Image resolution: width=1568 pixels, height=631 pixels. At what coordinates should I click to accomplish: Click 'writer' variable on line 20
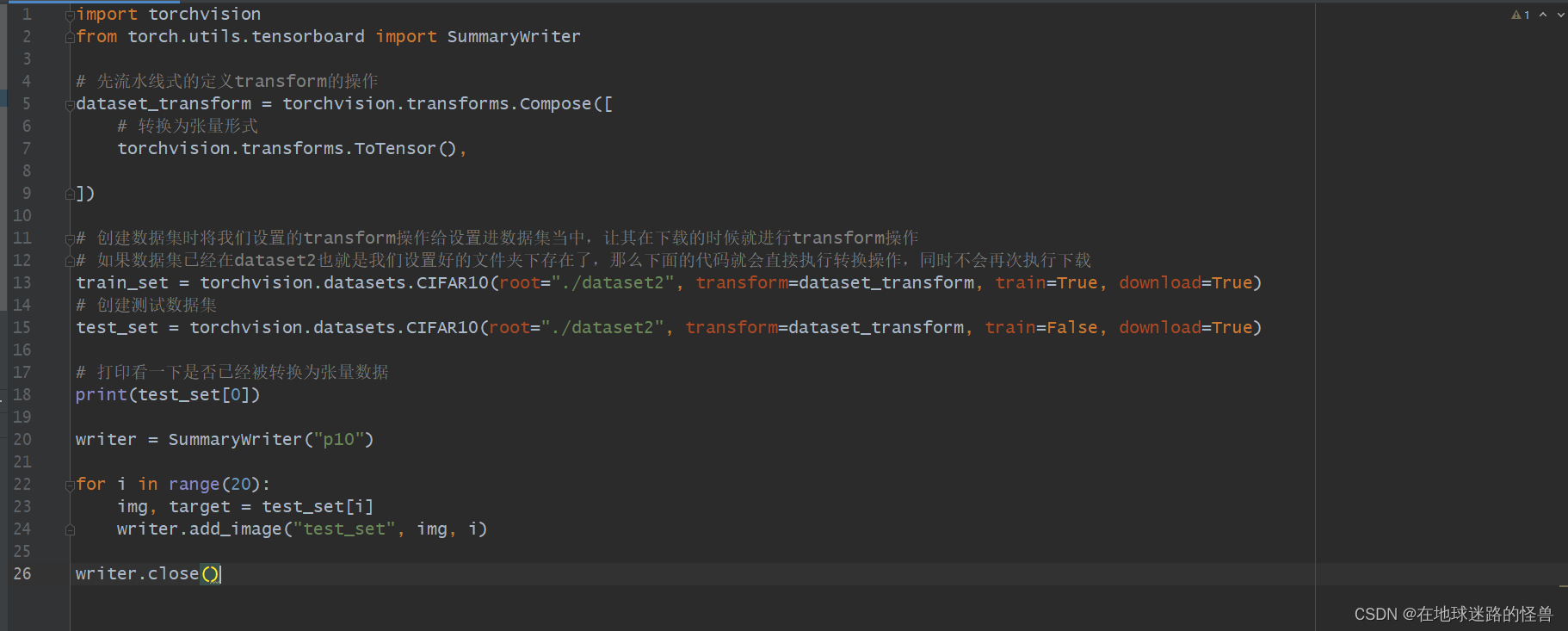[106, 439]
